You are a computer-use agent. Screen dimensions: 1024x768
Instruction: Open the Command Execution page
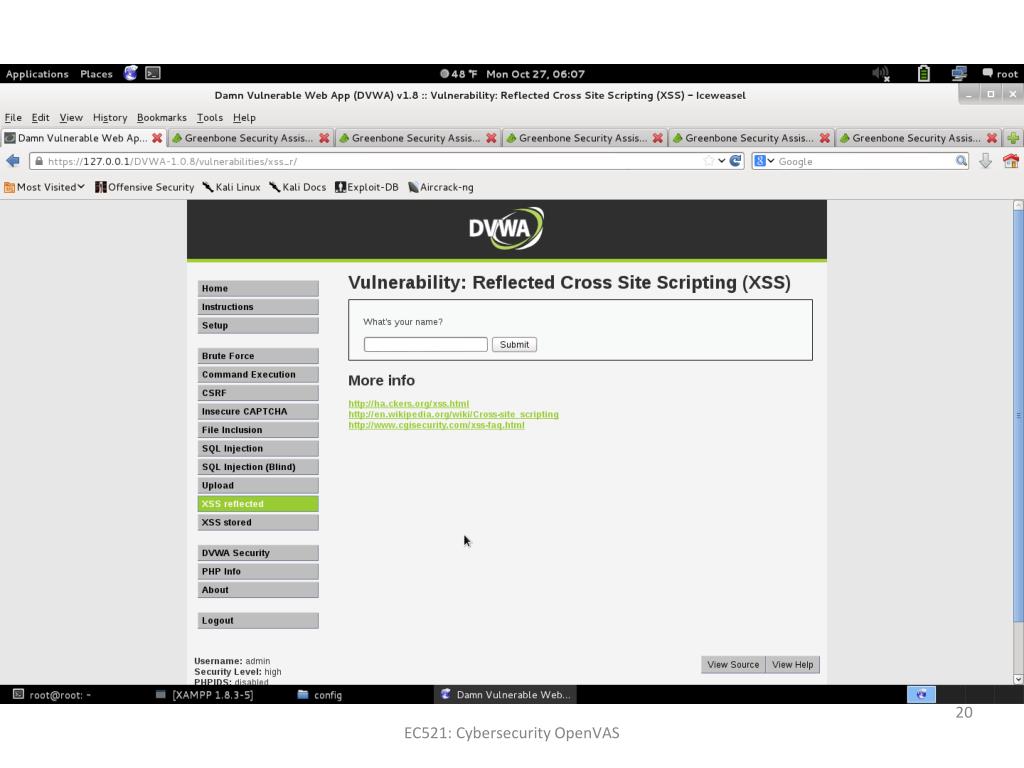[x=258, y=374]
